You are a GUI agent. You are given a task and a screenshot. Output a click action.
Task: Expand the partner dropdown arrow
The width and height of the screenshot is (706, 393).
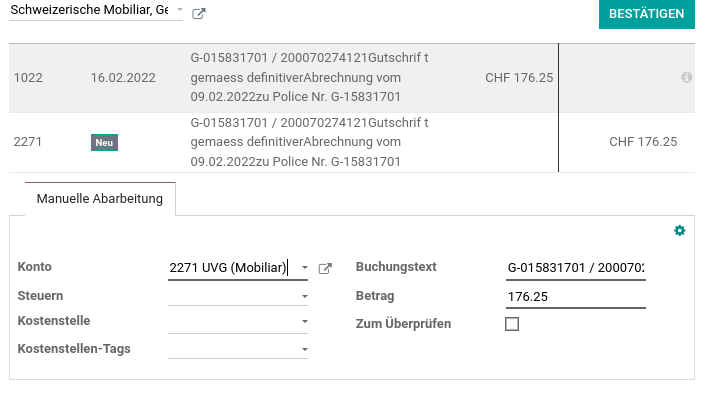[x=180, y=9]
